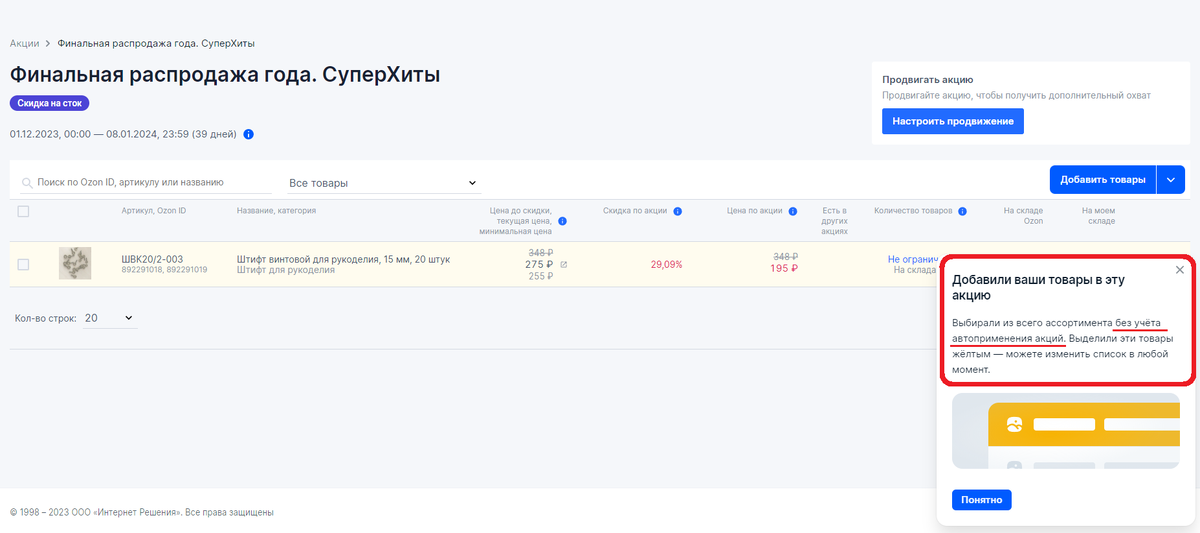1200x533 pixels.
Task: Click the illustration image in the popup
Action: [x=1066, y=431]
